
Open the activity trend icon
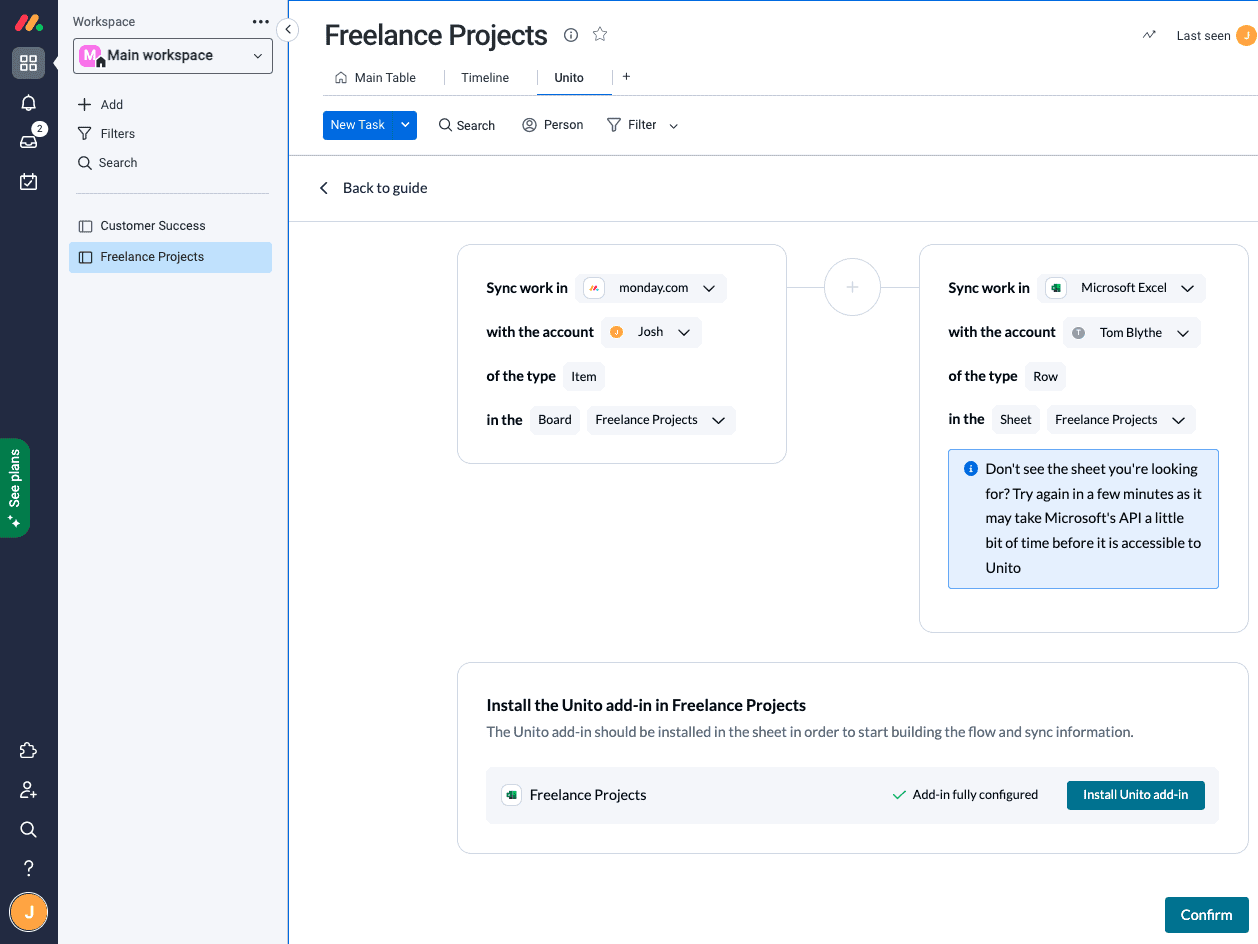click(1149, 35)
